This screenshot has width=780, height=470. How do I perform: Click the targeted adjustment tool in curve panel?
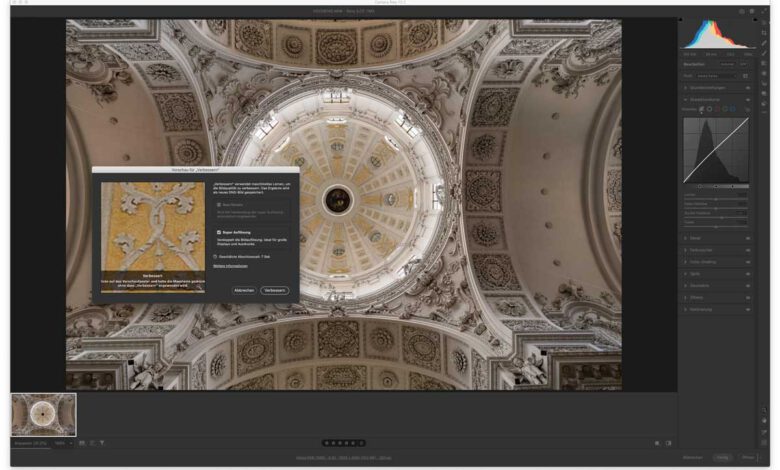(747, 109)
